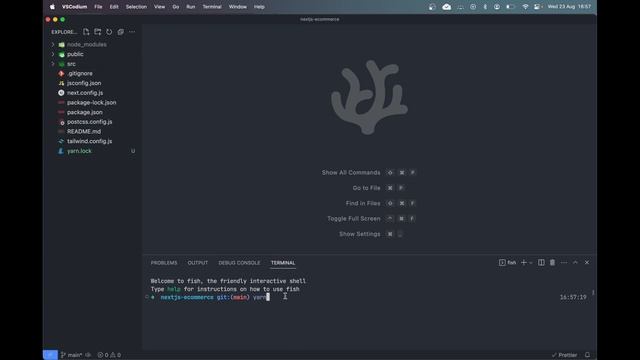Open README.md file

pyautogui.click(x=84, y=132)
